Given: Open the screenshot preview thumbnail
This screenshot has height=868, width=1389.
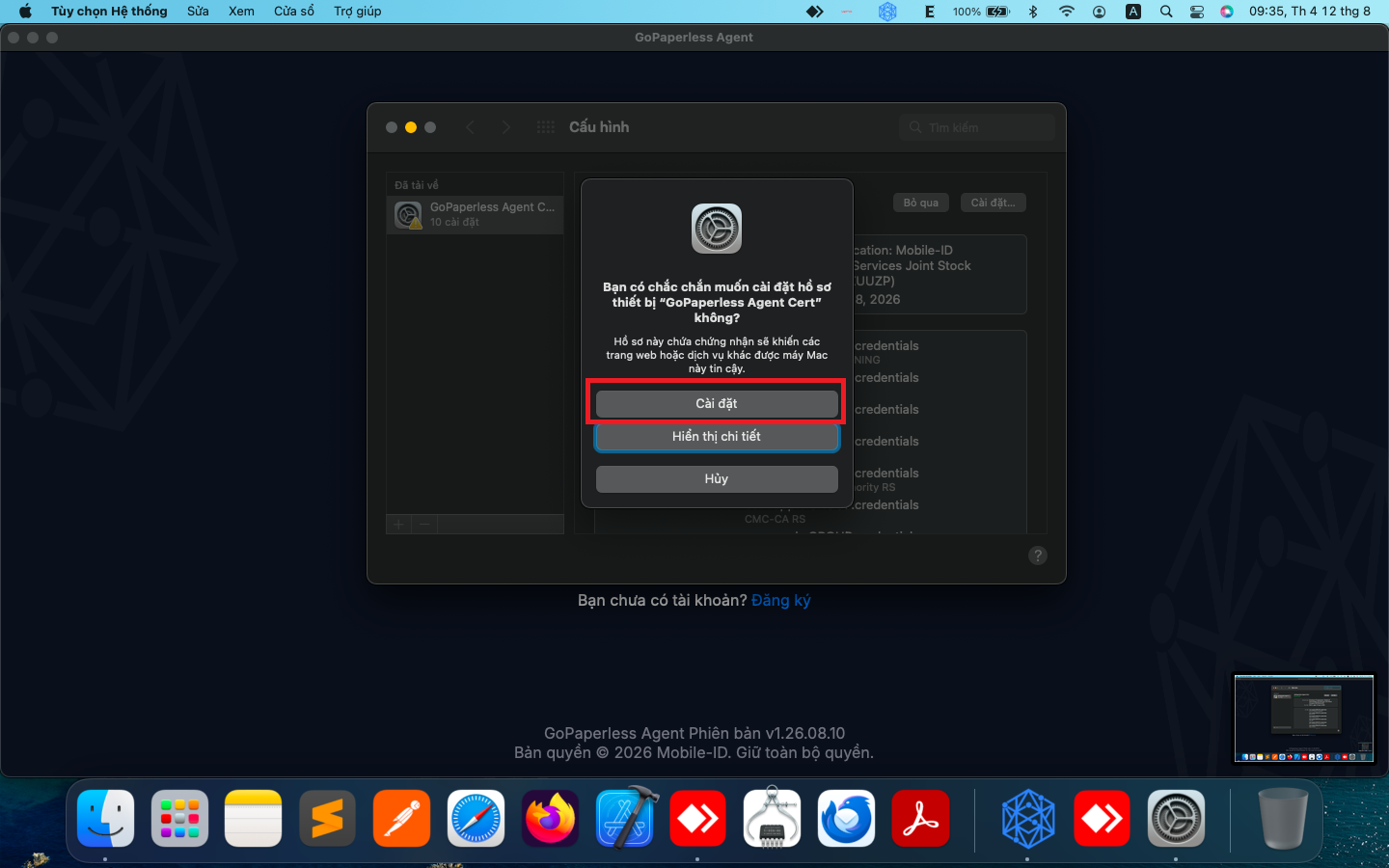Looking at the screenshot, I should [x=1304, y=718].
